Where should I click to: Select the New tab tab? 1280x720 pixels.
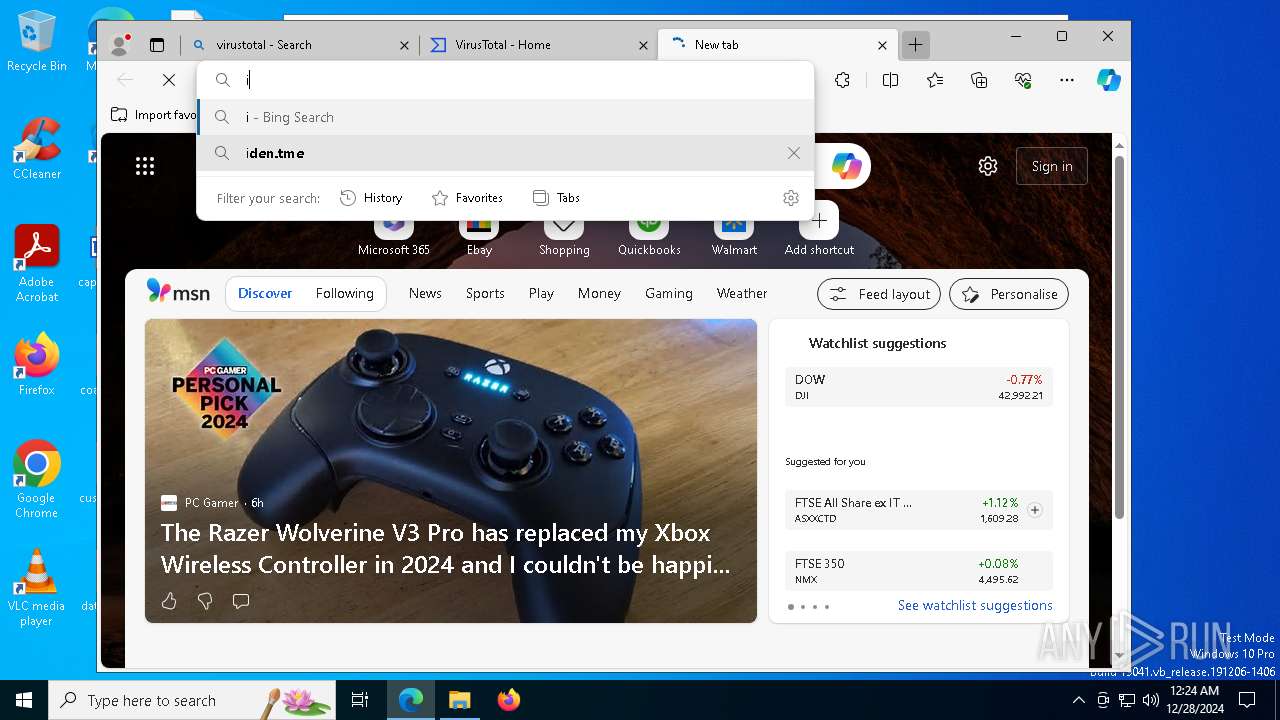coord(778,45)
